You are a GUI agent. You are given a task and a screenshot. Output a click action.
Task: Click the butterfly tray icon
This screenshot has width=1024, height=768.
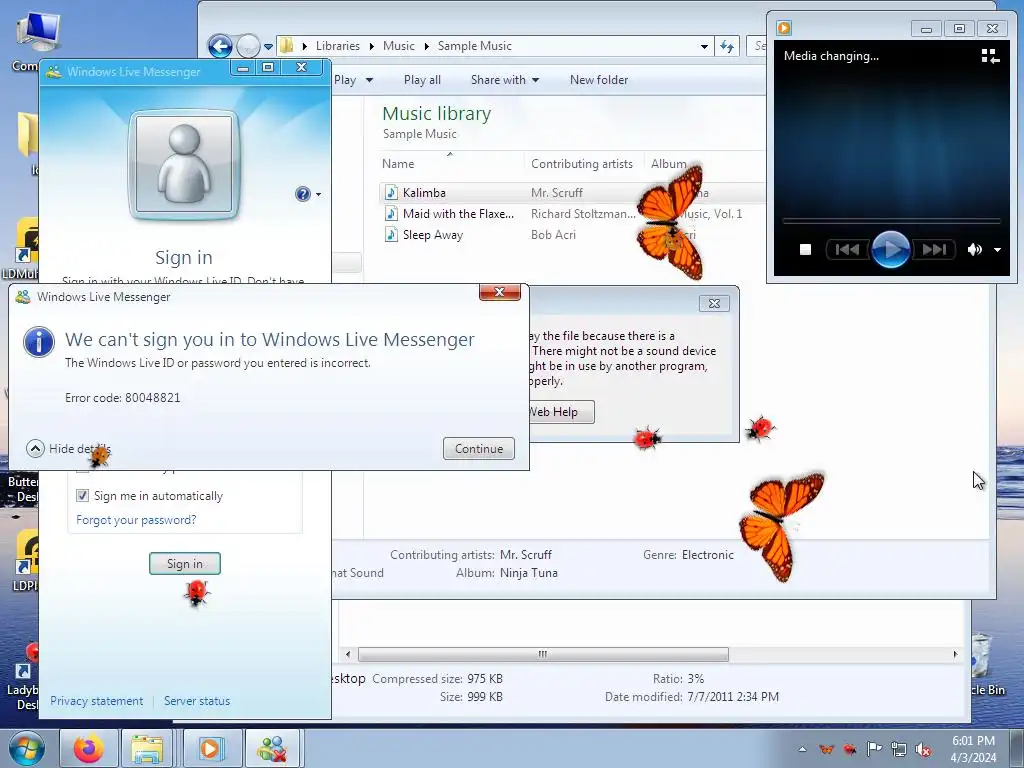click(826, 749)
